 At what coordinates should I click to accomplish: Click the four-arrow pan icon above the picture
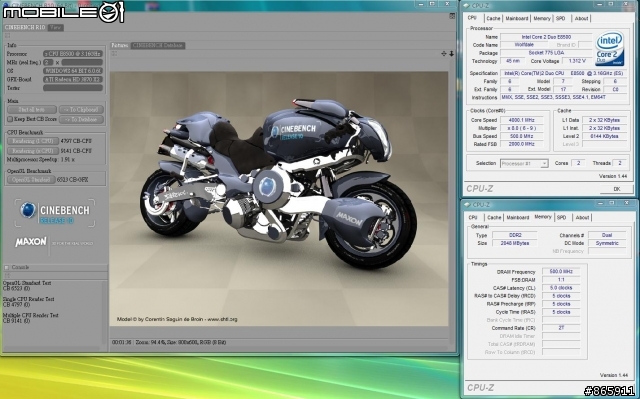coord(444,53)
